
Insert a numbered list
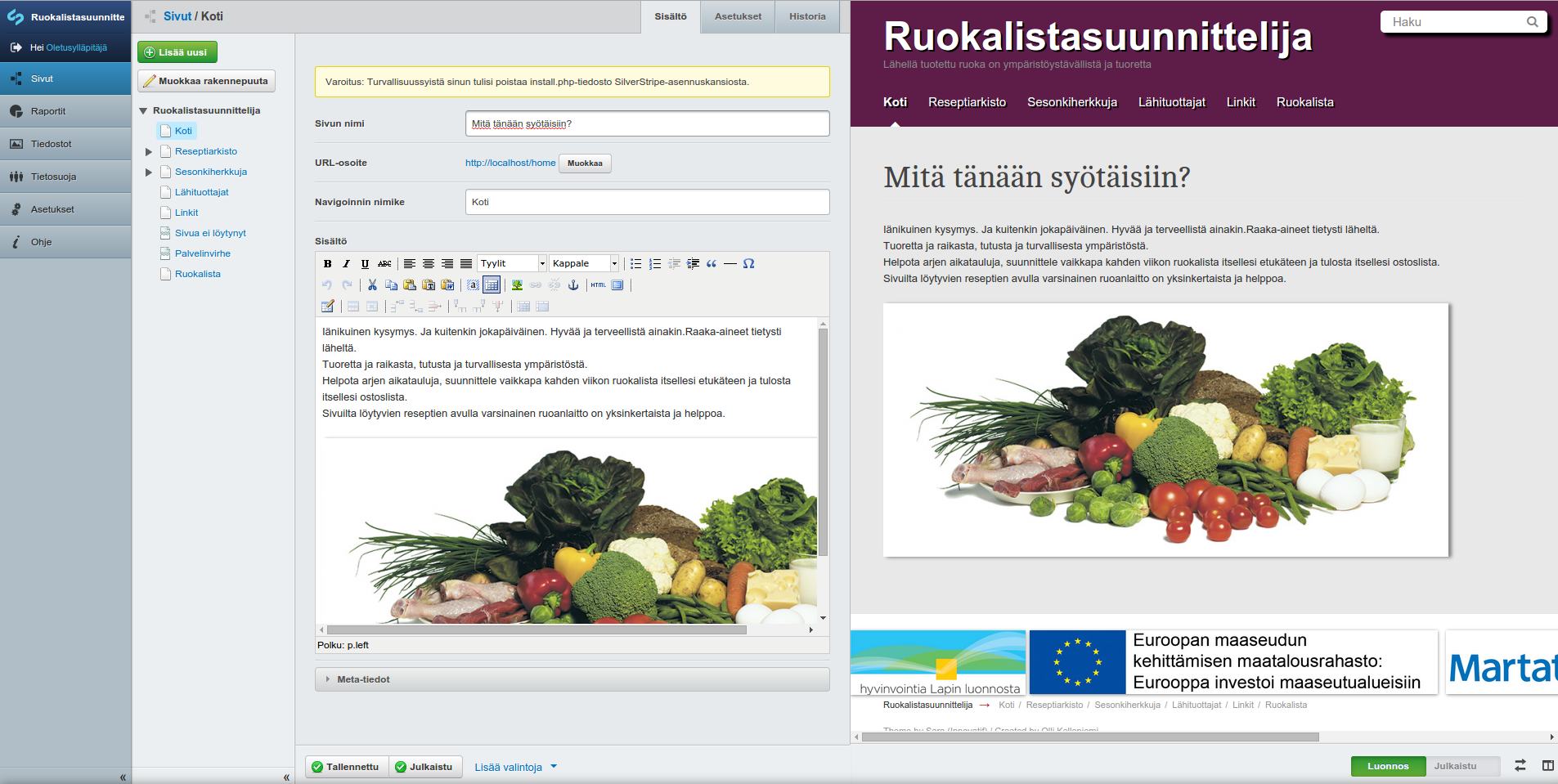click(x=654, y=263)
